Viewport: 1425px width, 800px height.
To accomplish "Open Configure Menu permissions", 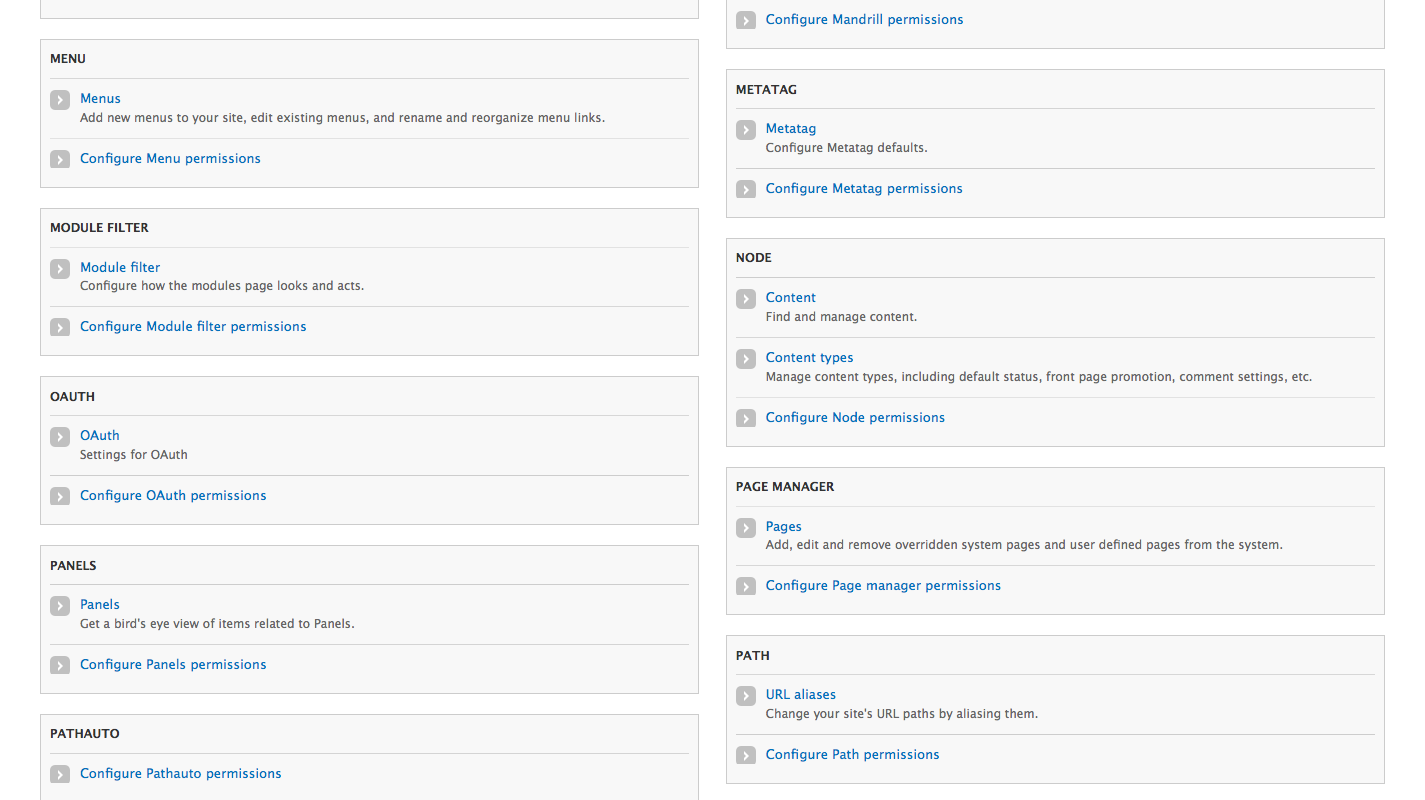I will (170, 158).
